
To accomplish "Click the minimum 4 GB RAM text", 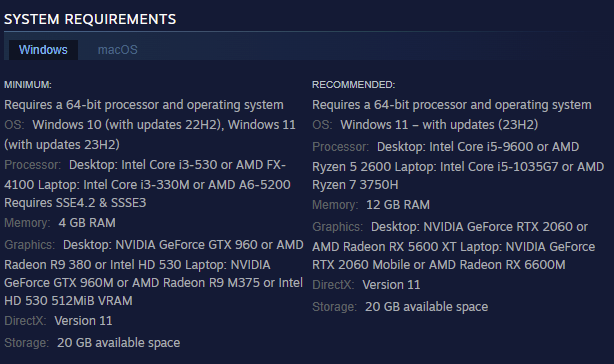I will [87, 223].
